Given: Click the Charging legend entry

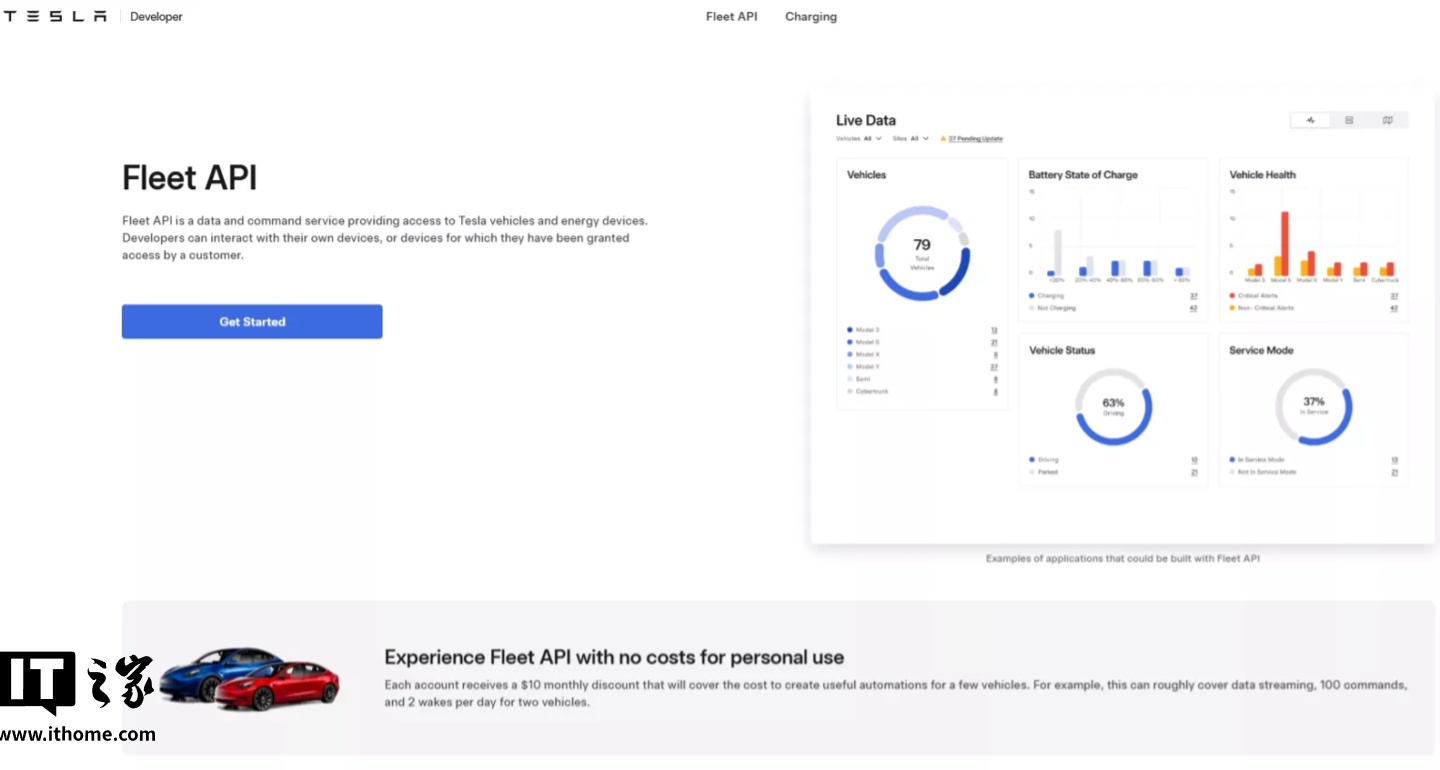Looking at the screenshot, I should click(x=1046, y=296).
